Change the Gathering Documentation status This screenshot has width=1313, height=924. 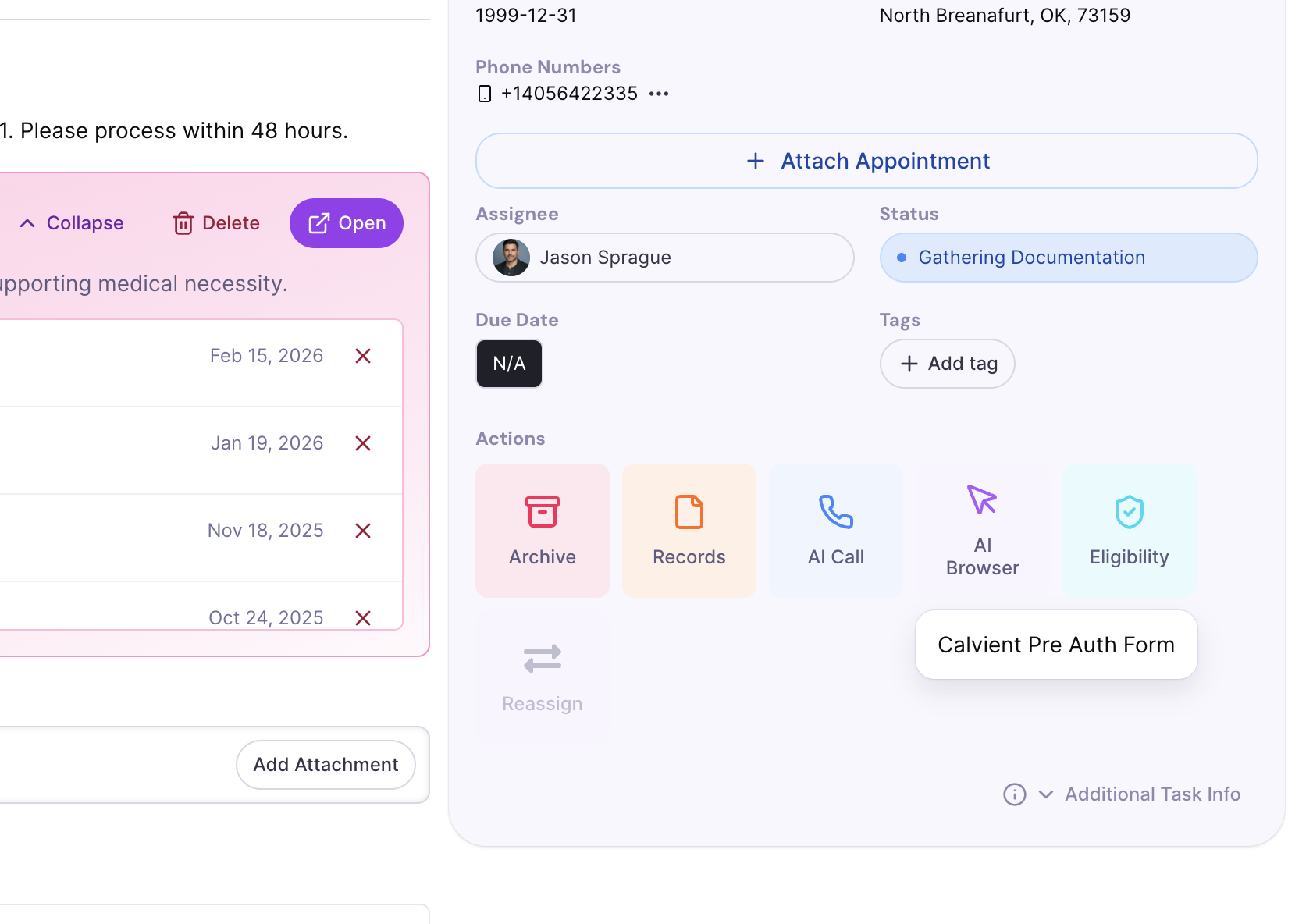[x=1069, y=258]
